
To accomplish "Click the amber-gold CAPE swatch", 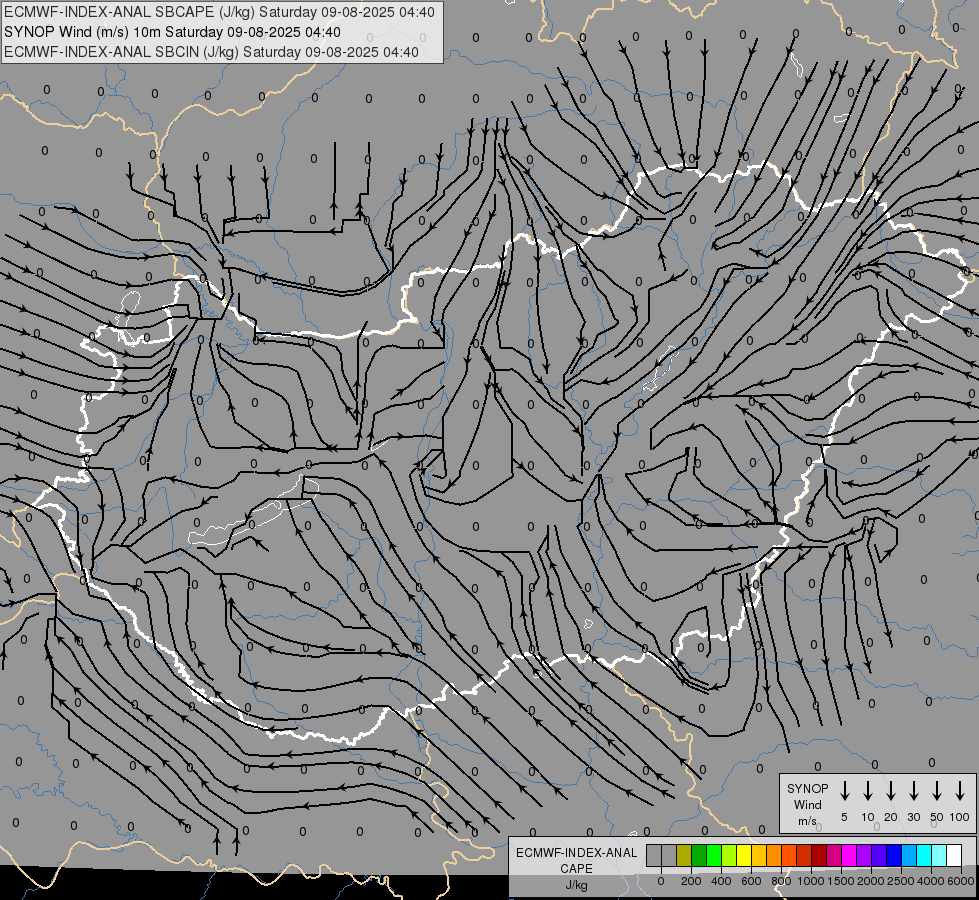I will pyautogui.click(x=759, y=855).
